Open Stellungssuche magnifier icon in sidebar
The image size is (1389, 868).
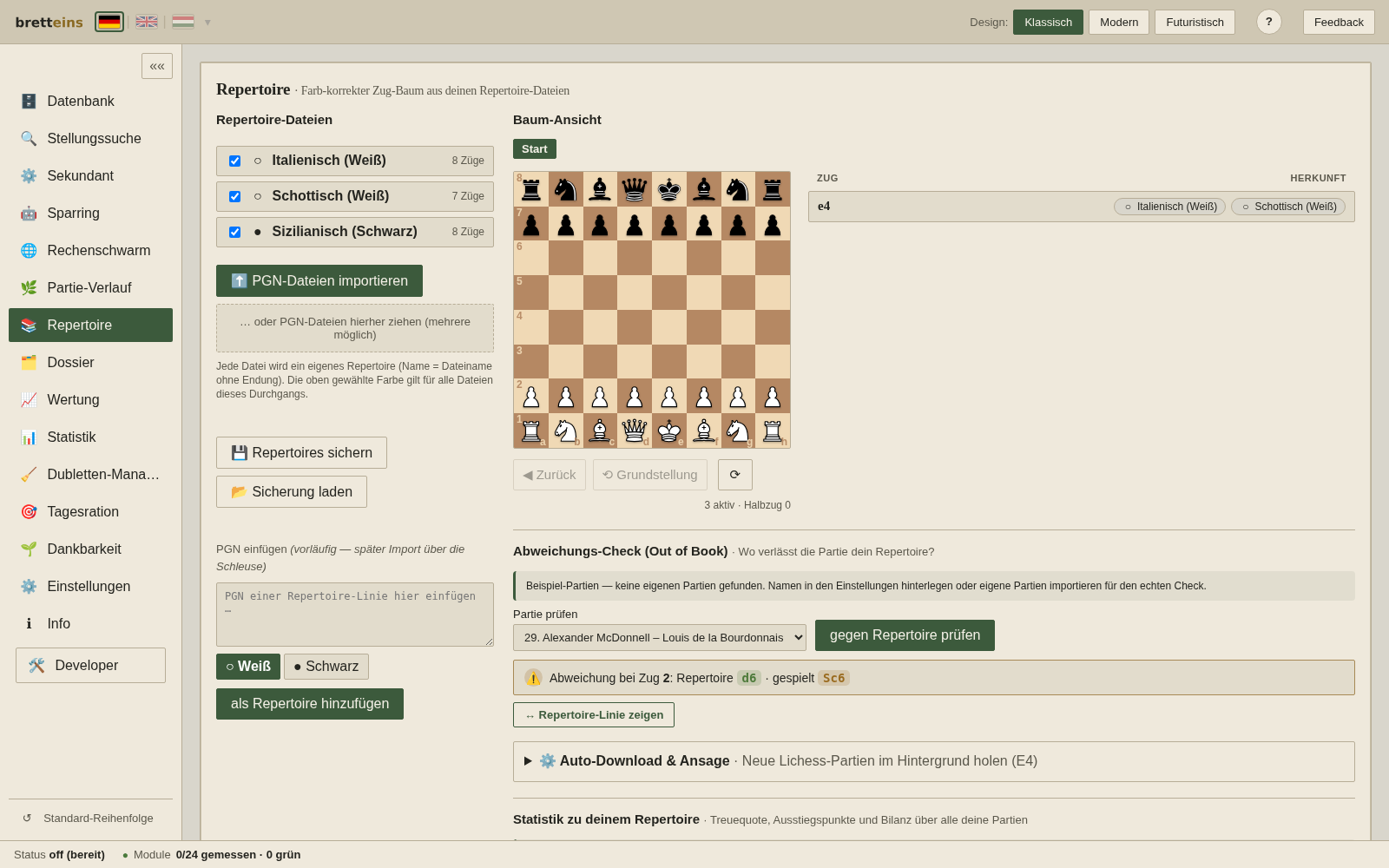point(29,139)
